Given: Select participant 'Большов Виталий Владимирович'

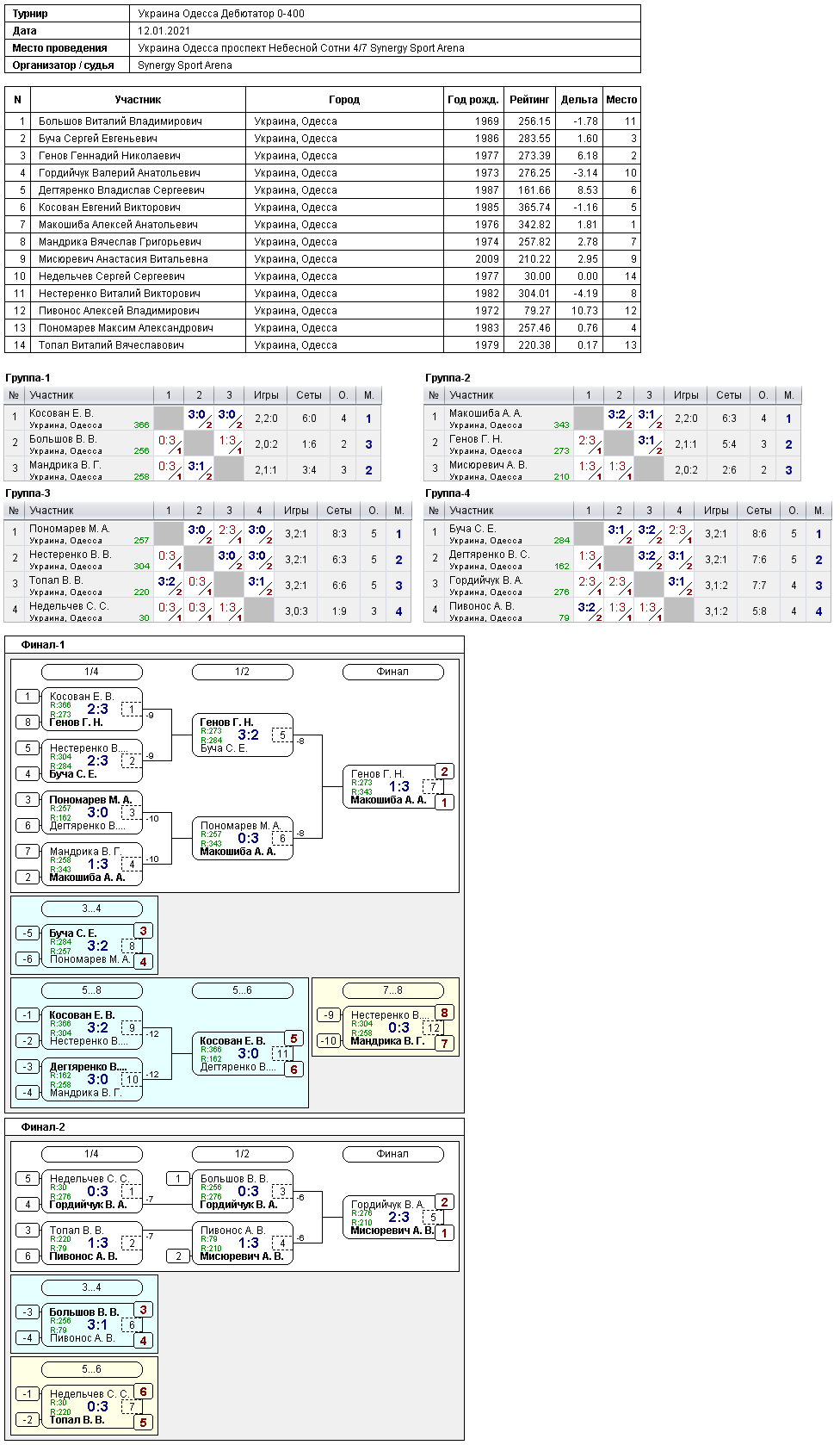Looking at the screenshot, I should (x=120, y=121).
